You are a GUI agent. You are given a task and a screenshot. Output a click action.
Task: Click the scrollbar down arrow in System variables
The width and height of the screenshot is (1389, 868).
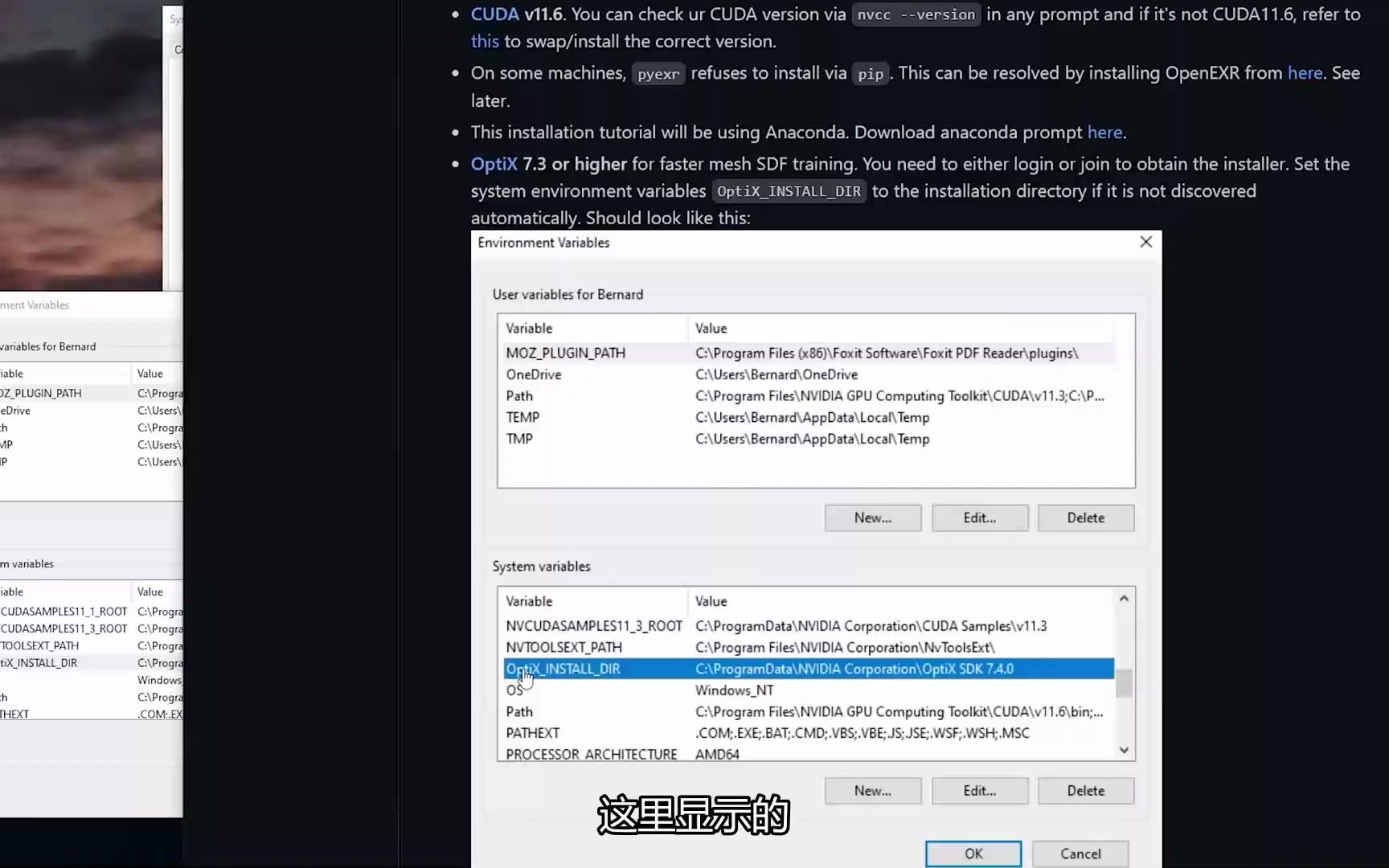pyautogui.click(x=1124, y=749)
